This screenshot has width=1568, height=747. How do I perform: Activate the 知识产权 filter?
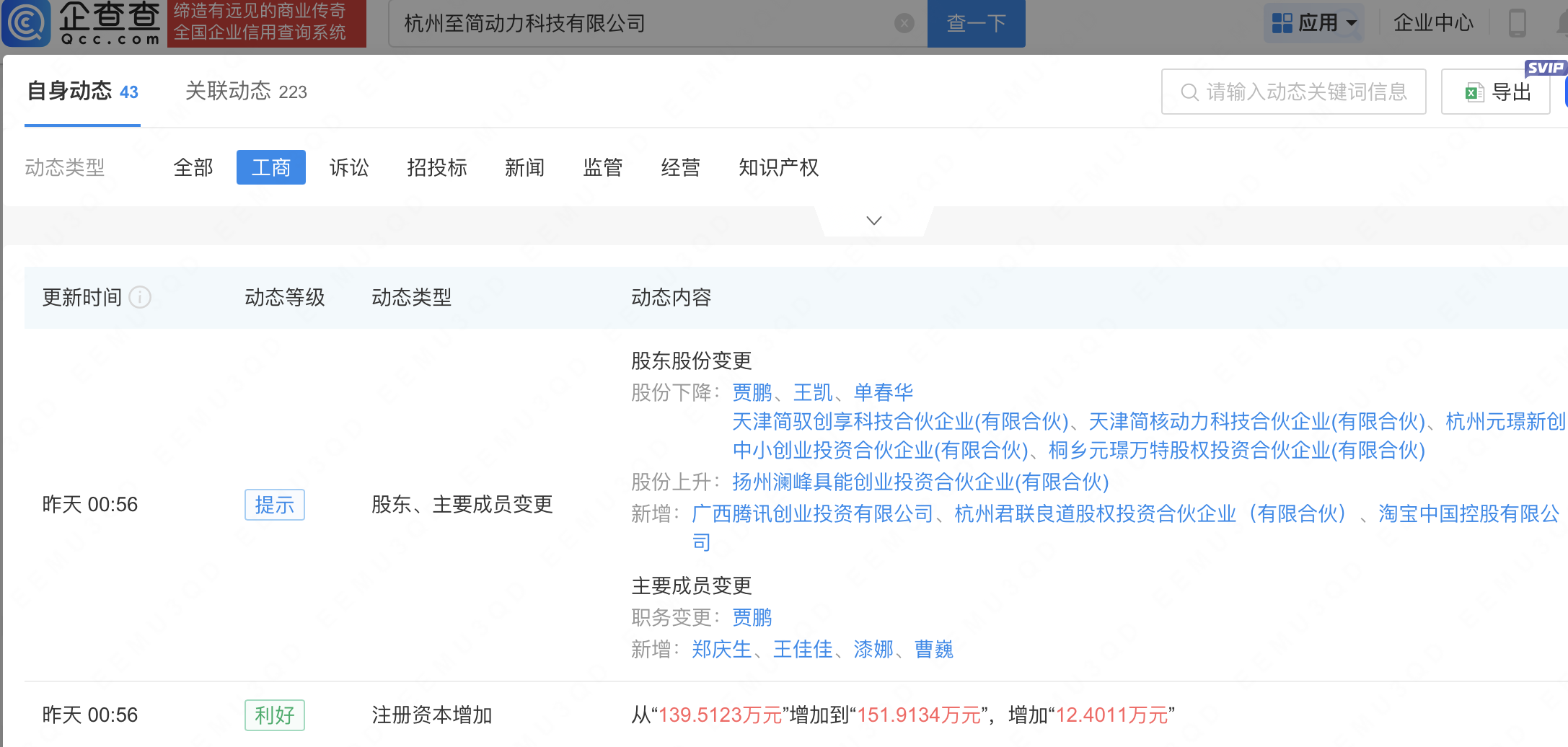(x=778, y=167)
